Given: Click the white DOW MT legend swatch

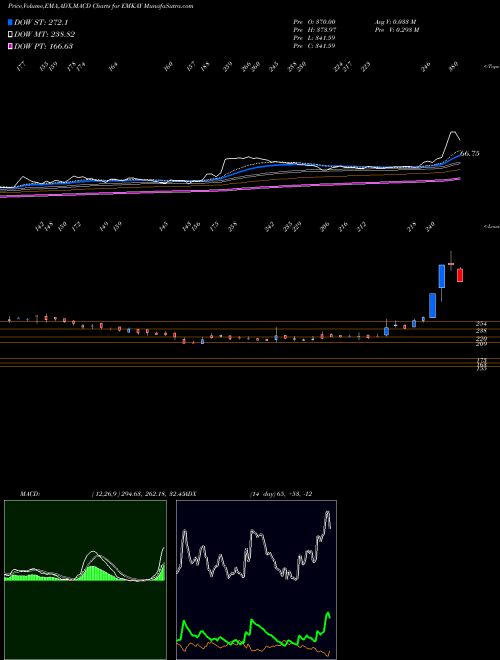Looking at the screenshot, I should [10, 34].
